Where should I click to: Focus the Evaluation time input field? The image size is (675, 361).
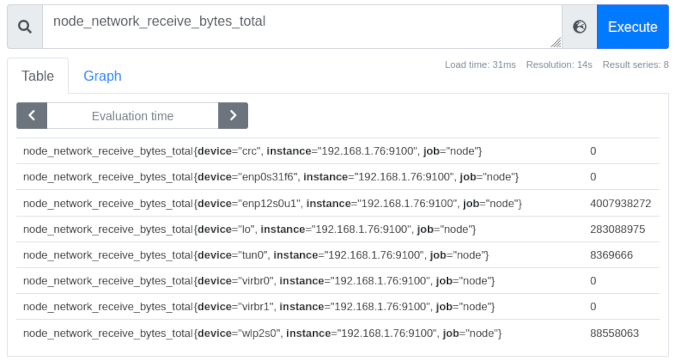[133, 115]
